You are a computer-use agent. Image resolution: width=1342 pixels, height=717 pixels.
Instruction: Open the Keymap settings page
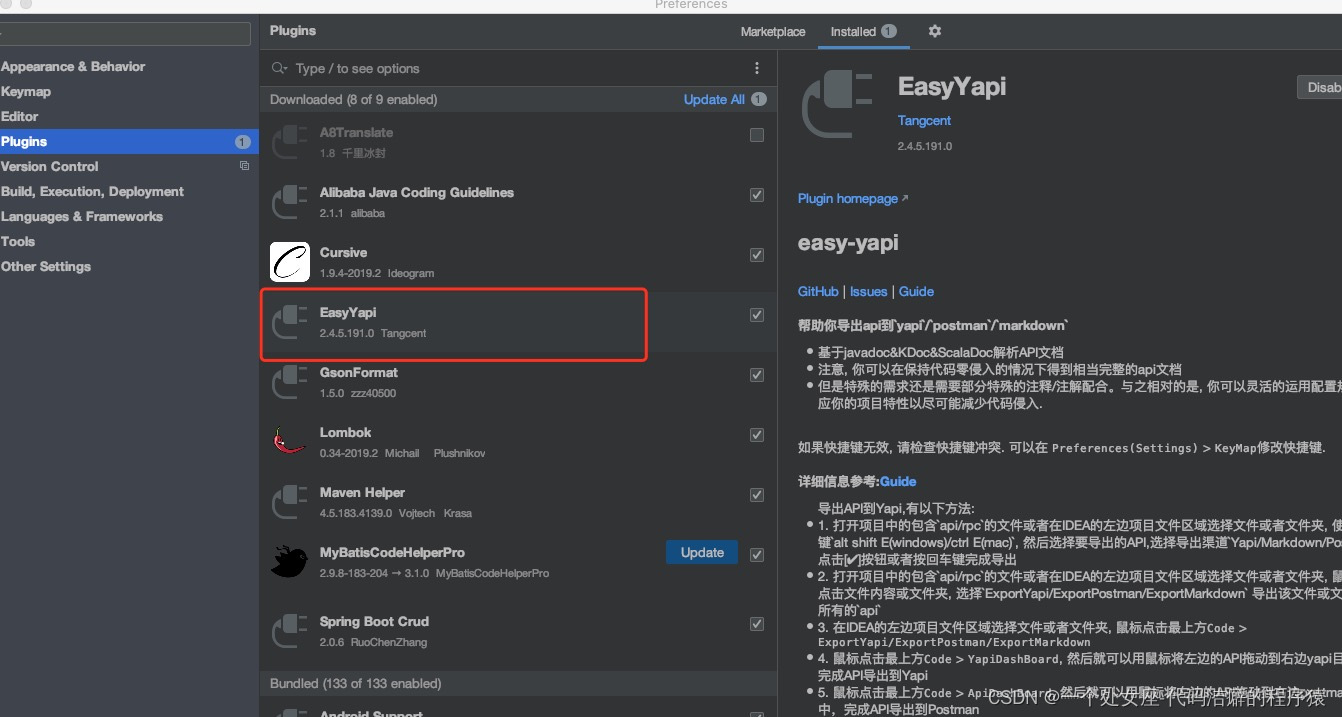click(x=27, y=91)
